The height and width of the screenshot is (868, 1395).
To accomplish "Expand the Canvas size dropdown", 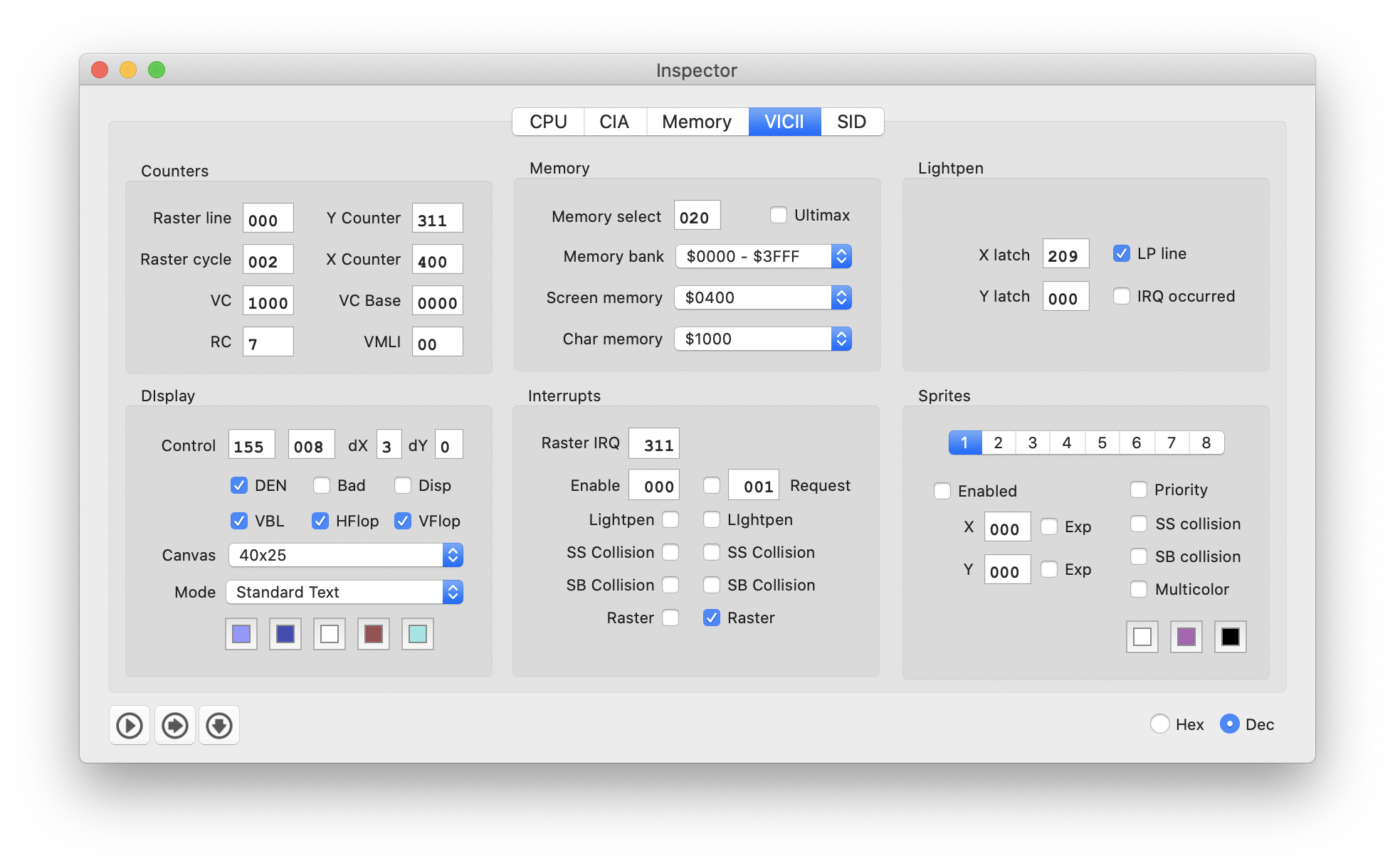I will coord(453,555).
